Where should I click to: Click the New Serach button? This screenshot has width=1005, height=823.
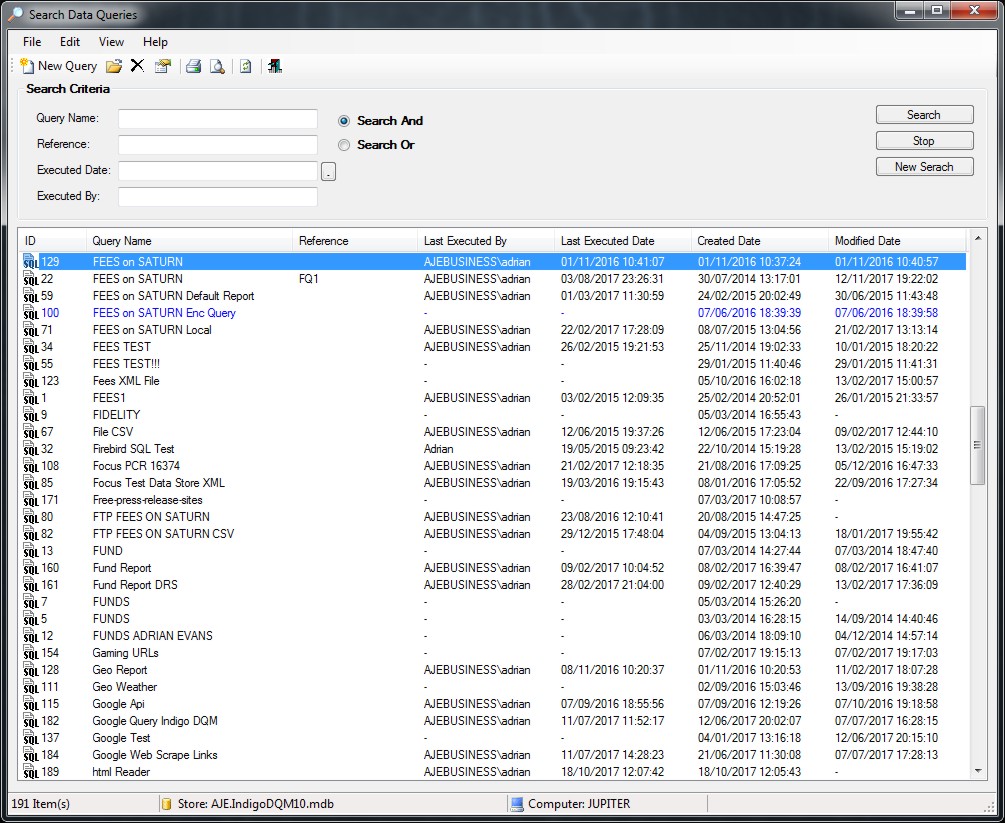click(924, 167)
